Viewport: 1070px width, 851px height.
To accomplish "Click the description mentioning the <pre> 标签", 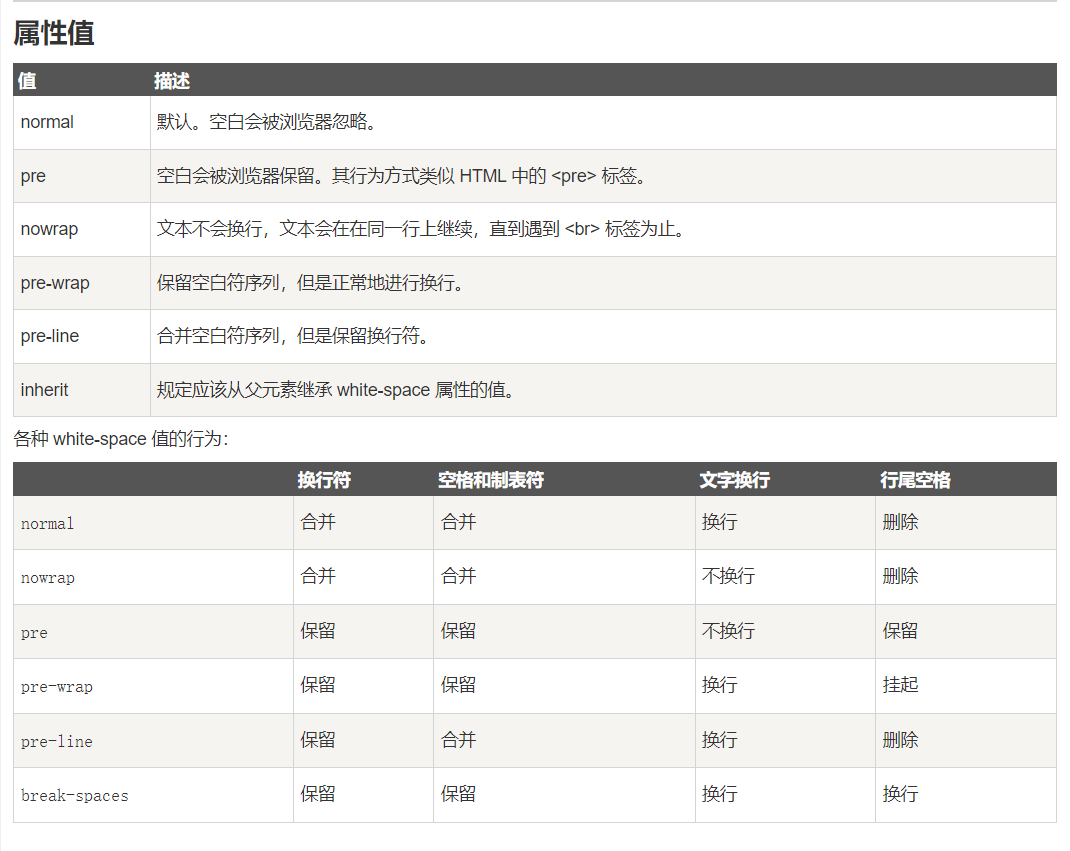I will pyautogui.click(x=401, y=176).
